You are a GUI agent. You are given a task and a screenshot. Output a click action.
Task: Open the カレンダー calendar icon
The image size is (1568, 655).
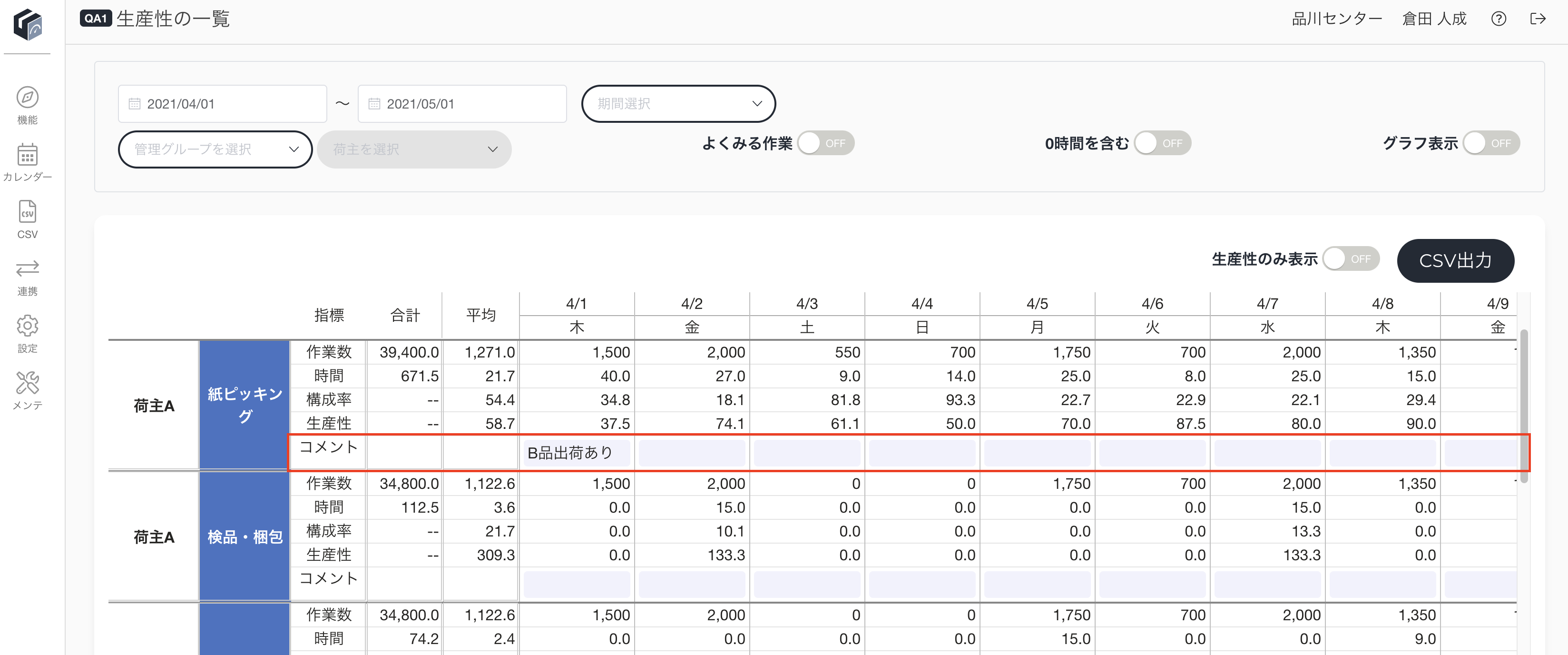coord(28,154)
